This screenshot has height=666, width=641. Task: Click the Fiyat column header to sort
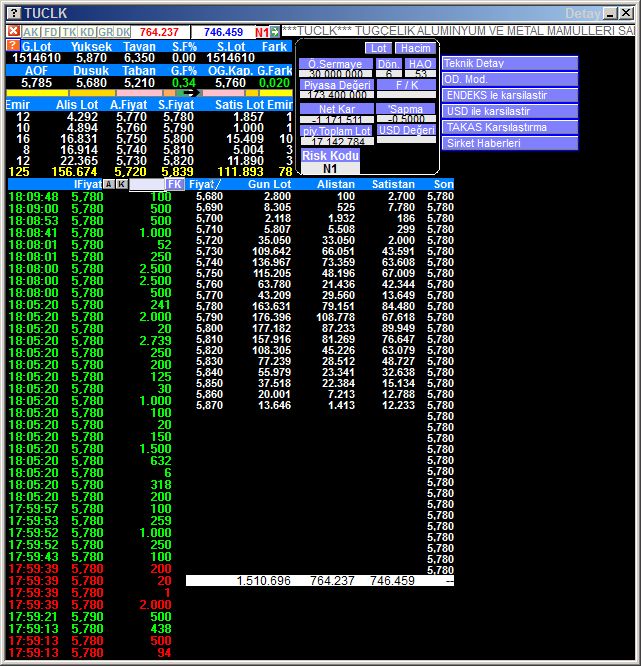coord(204,184)
